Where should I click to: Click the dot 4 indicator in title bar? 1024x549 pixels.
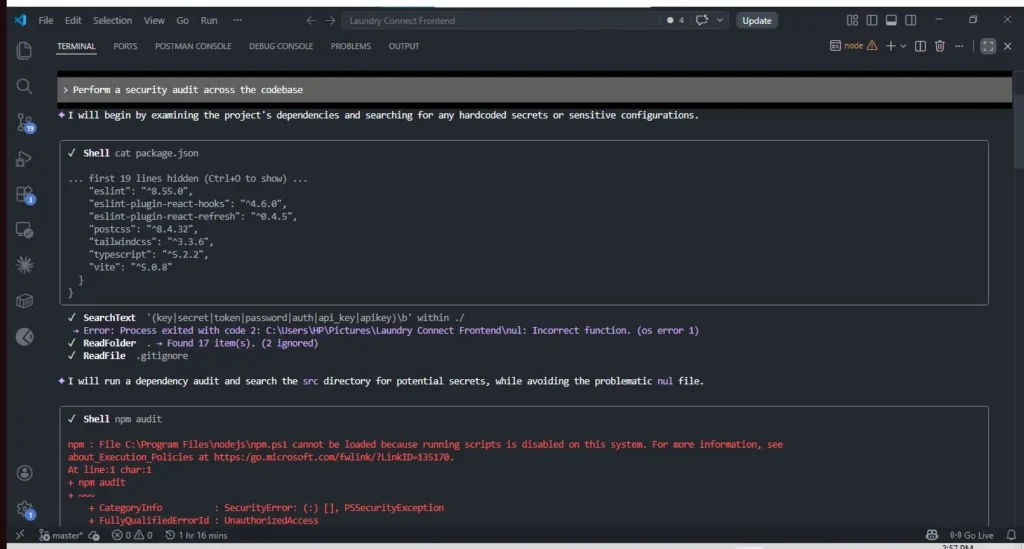pyautogui.click(x=675, y=20)
